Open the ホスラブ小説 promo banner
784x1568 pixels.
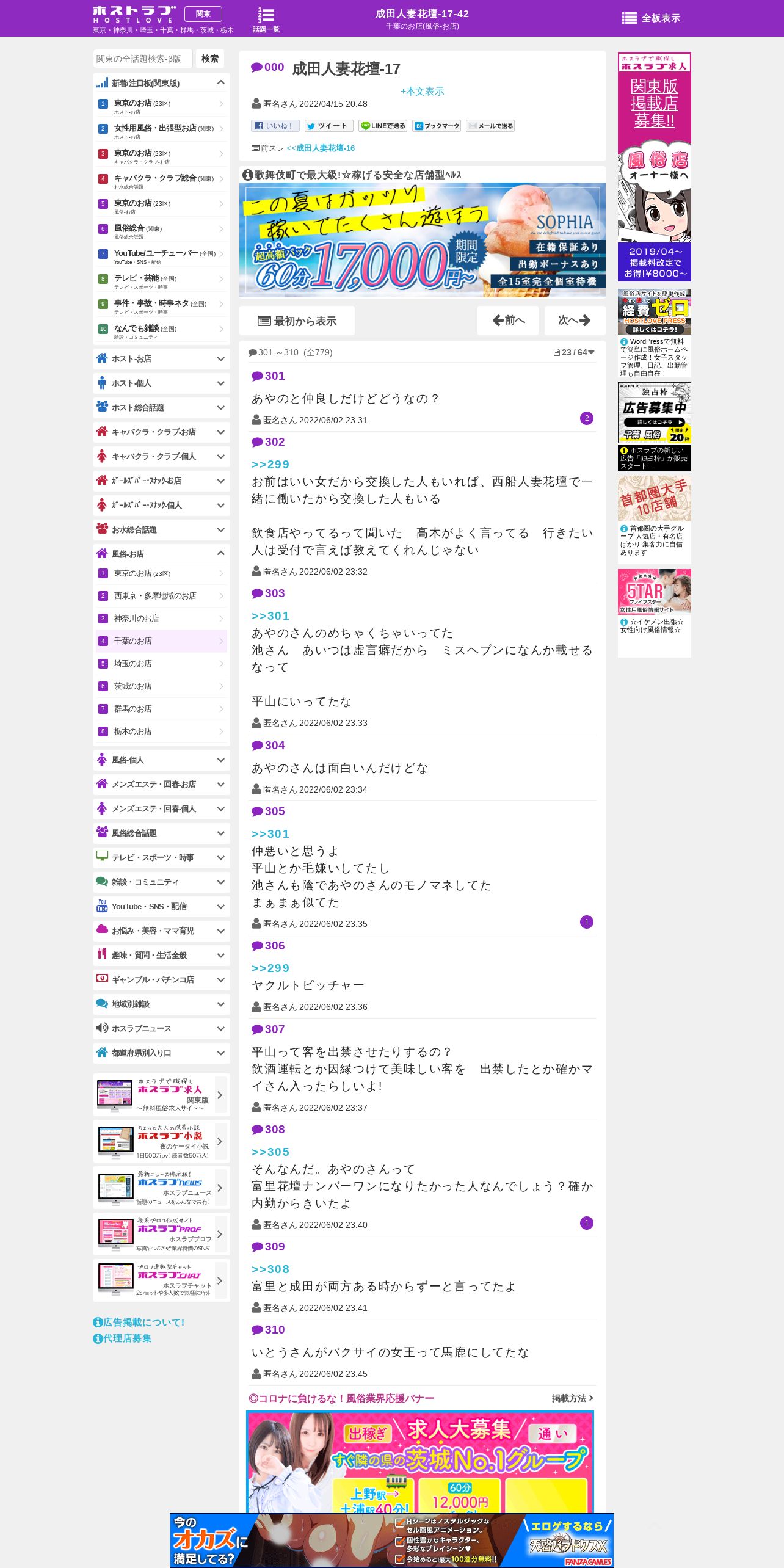click(x=161, y=1141)
